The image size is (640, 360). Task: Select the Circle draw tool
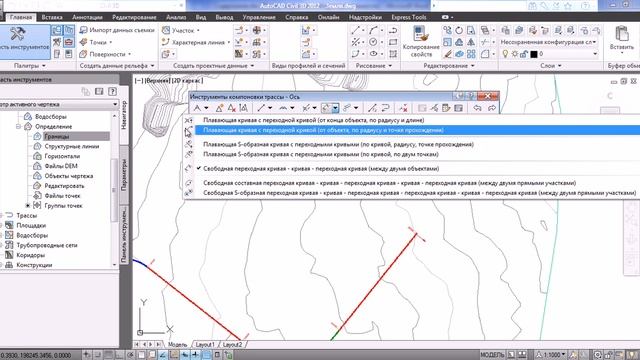coord(373,42)
